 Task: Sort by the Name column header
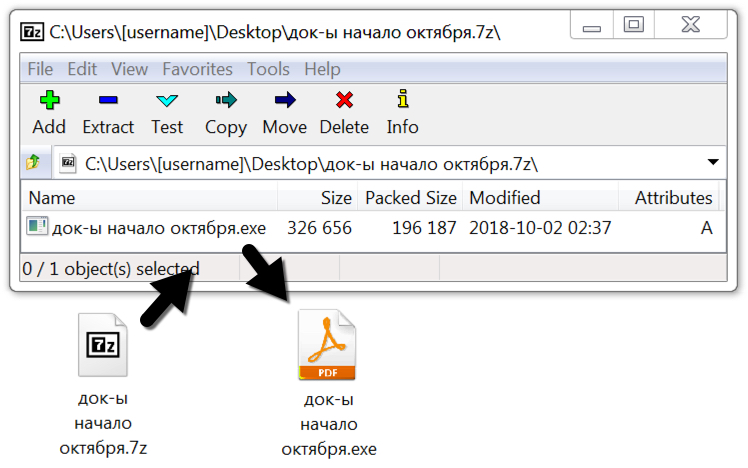pyautogui.click(x=150, y=198)
